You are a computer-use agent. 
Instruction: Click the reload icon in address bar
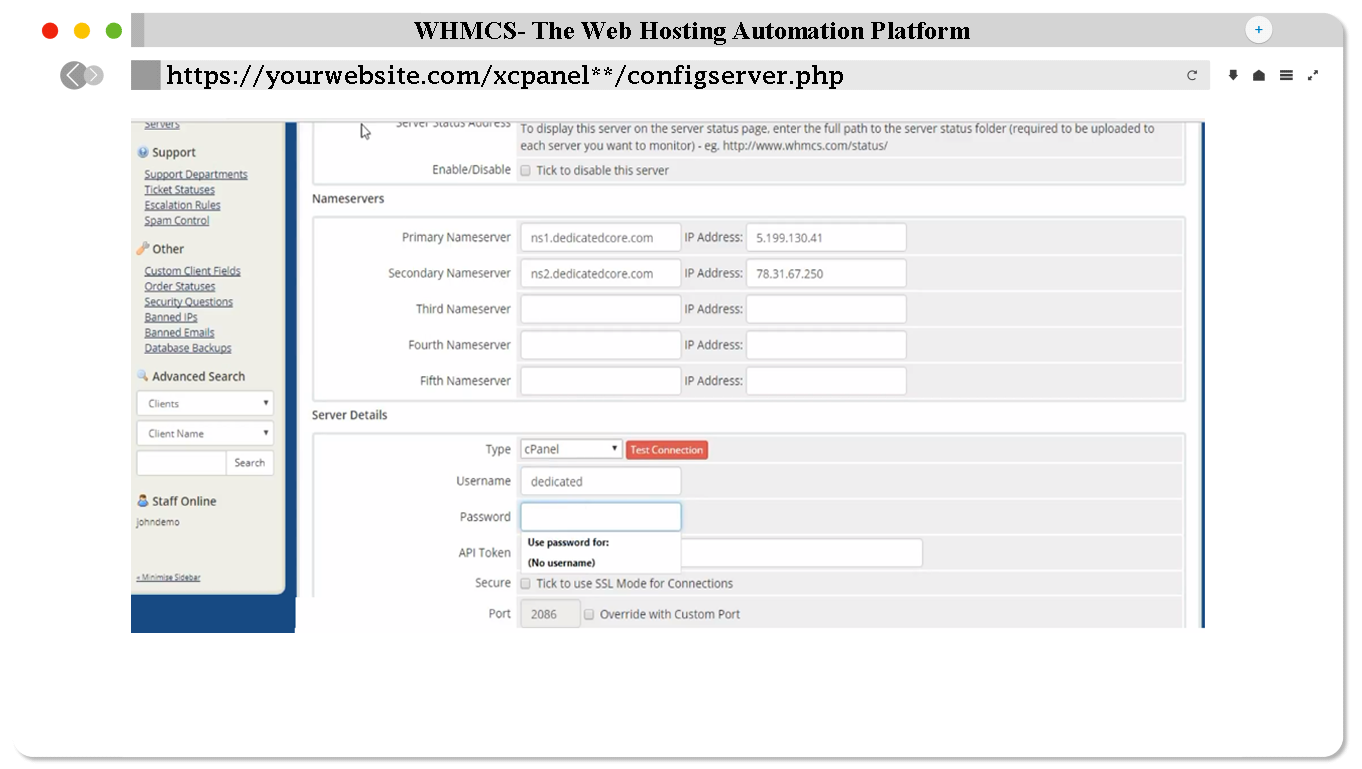pyautogui.click(x=1192, y=75)
